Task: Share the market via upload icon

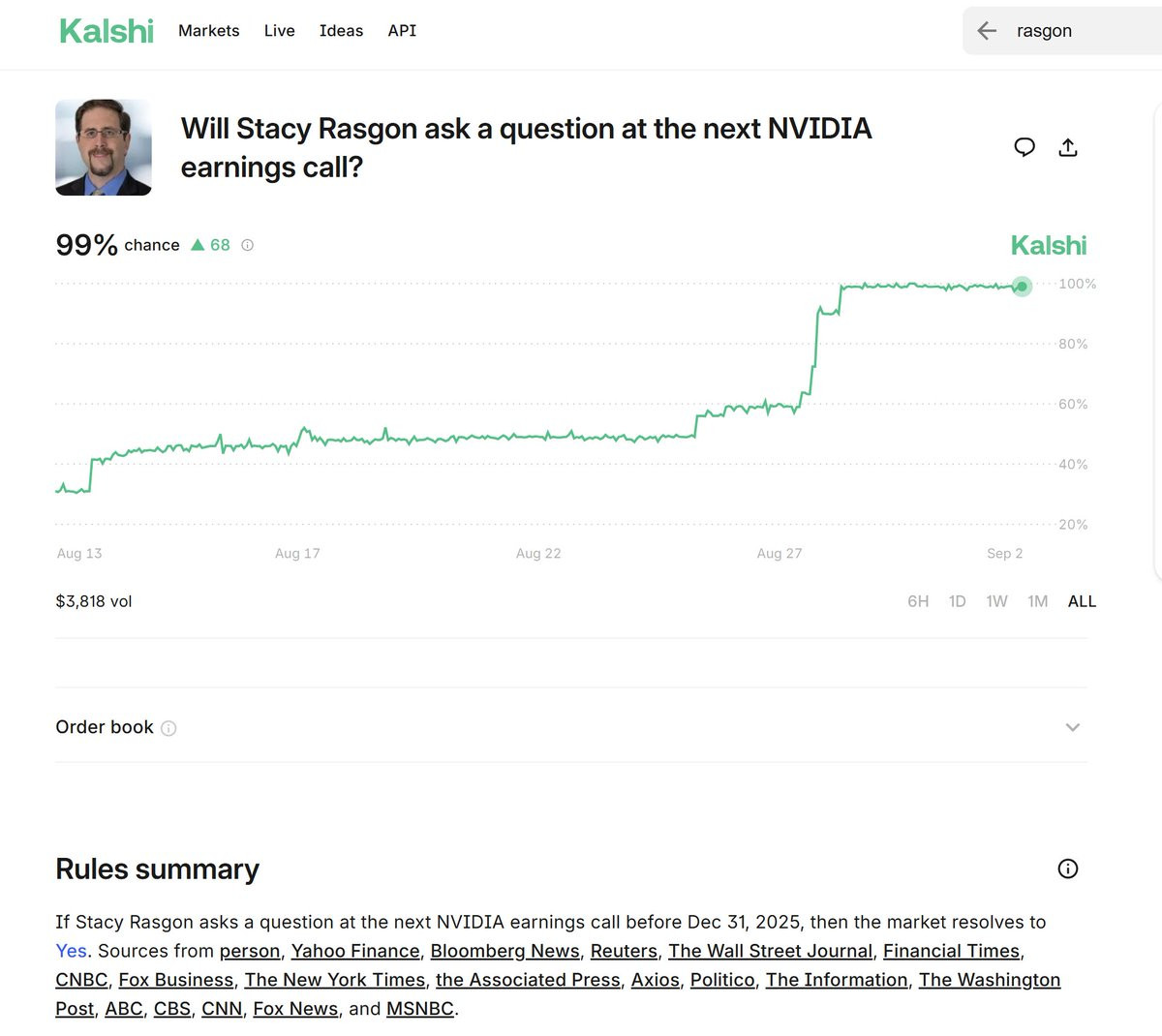Action: click(x=1068, y=147)
